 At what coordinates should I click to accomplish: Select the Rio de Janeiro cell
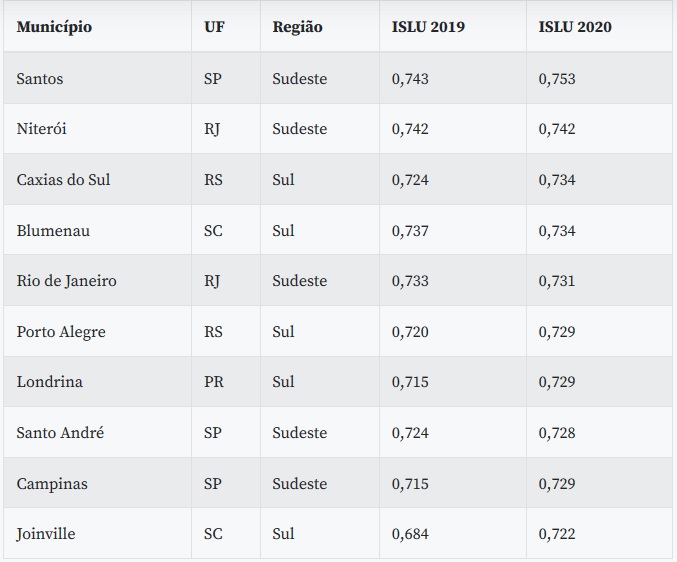(66, 281)
